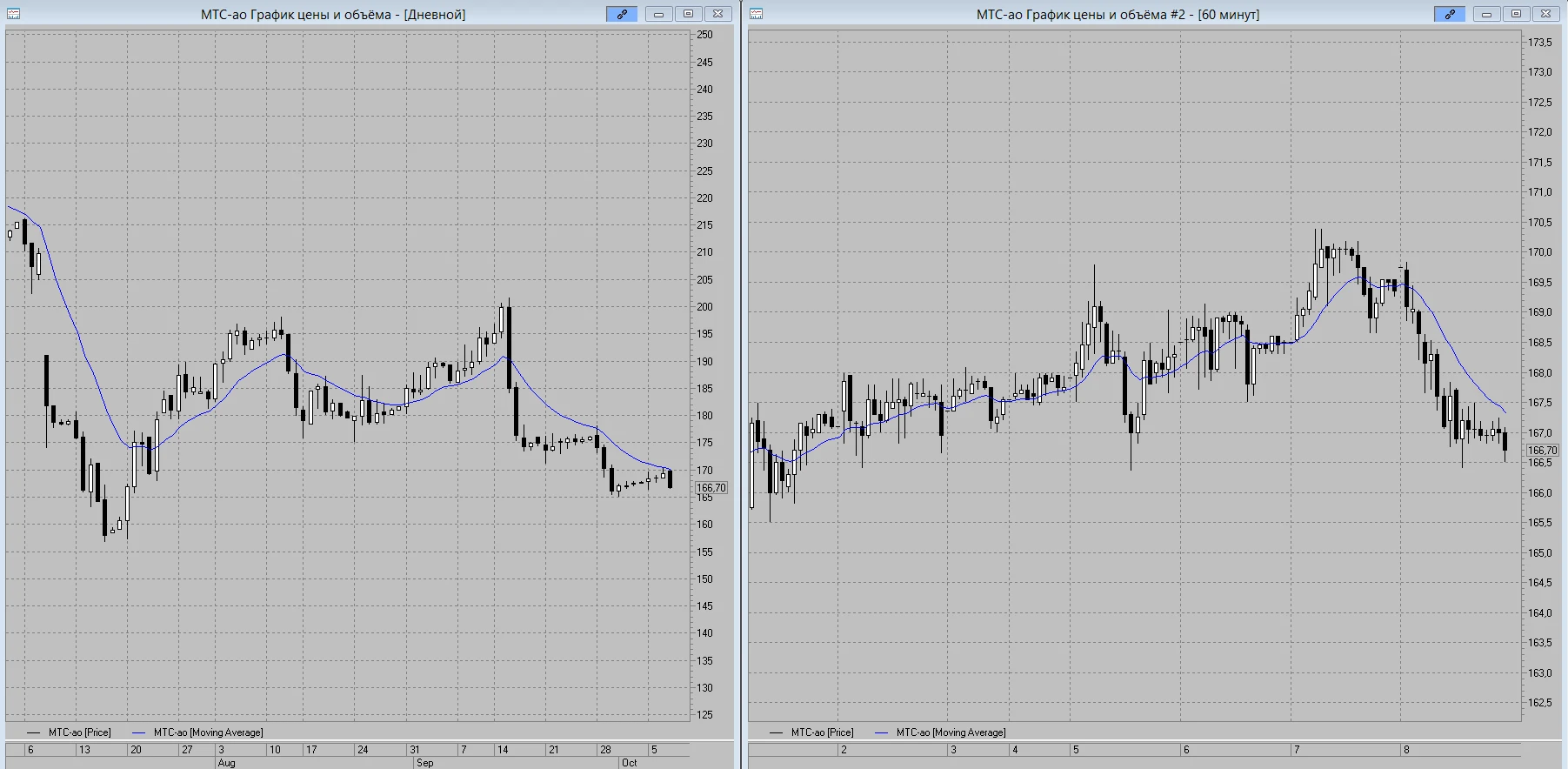This screenshot has height=769, width=1568.
Task: Minimize the 60 минут chart window
Action: [x=1487, y=14]
